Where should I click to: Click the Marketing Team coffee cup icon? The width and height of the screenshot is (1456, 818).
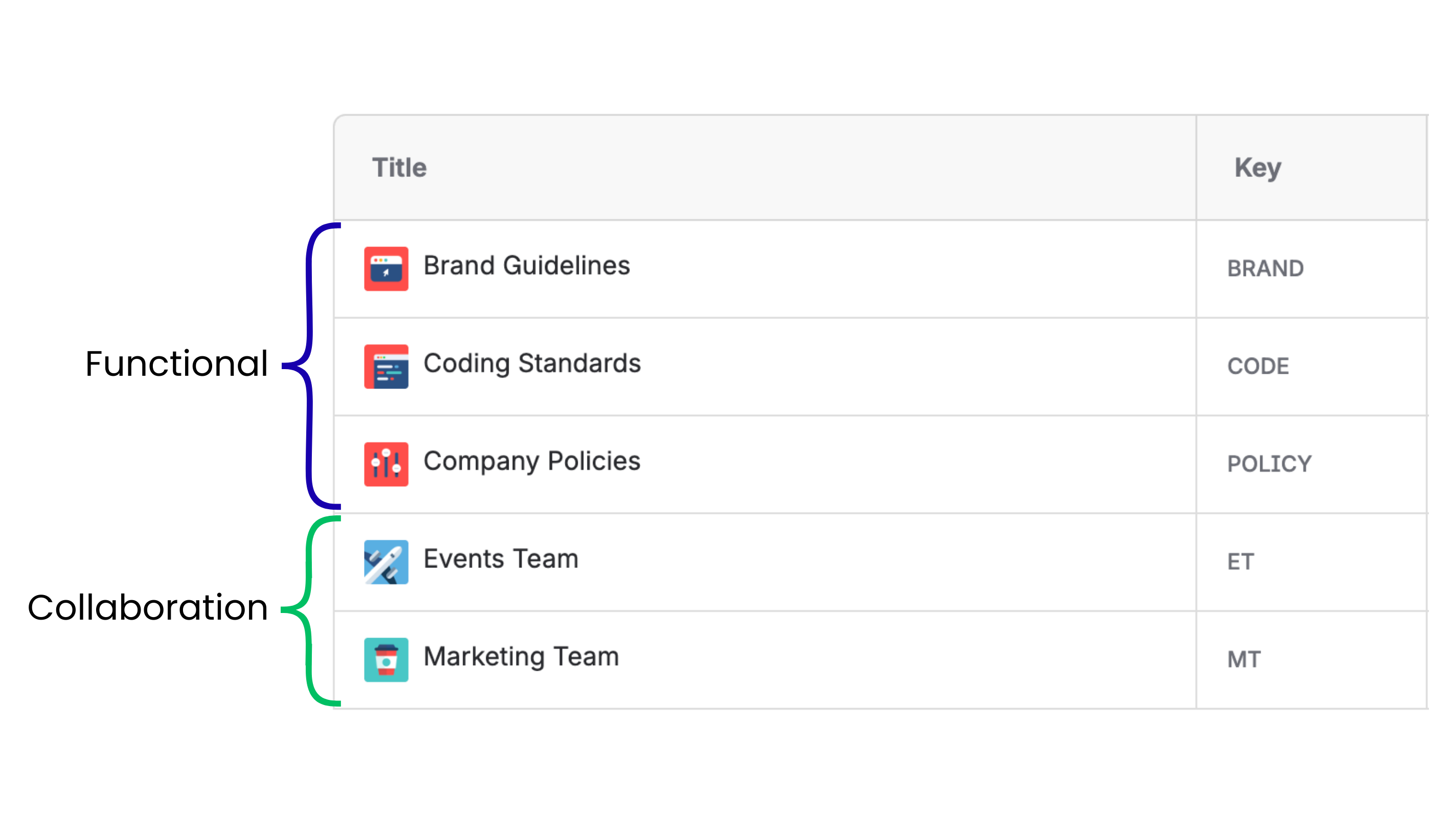coord(386,660)
